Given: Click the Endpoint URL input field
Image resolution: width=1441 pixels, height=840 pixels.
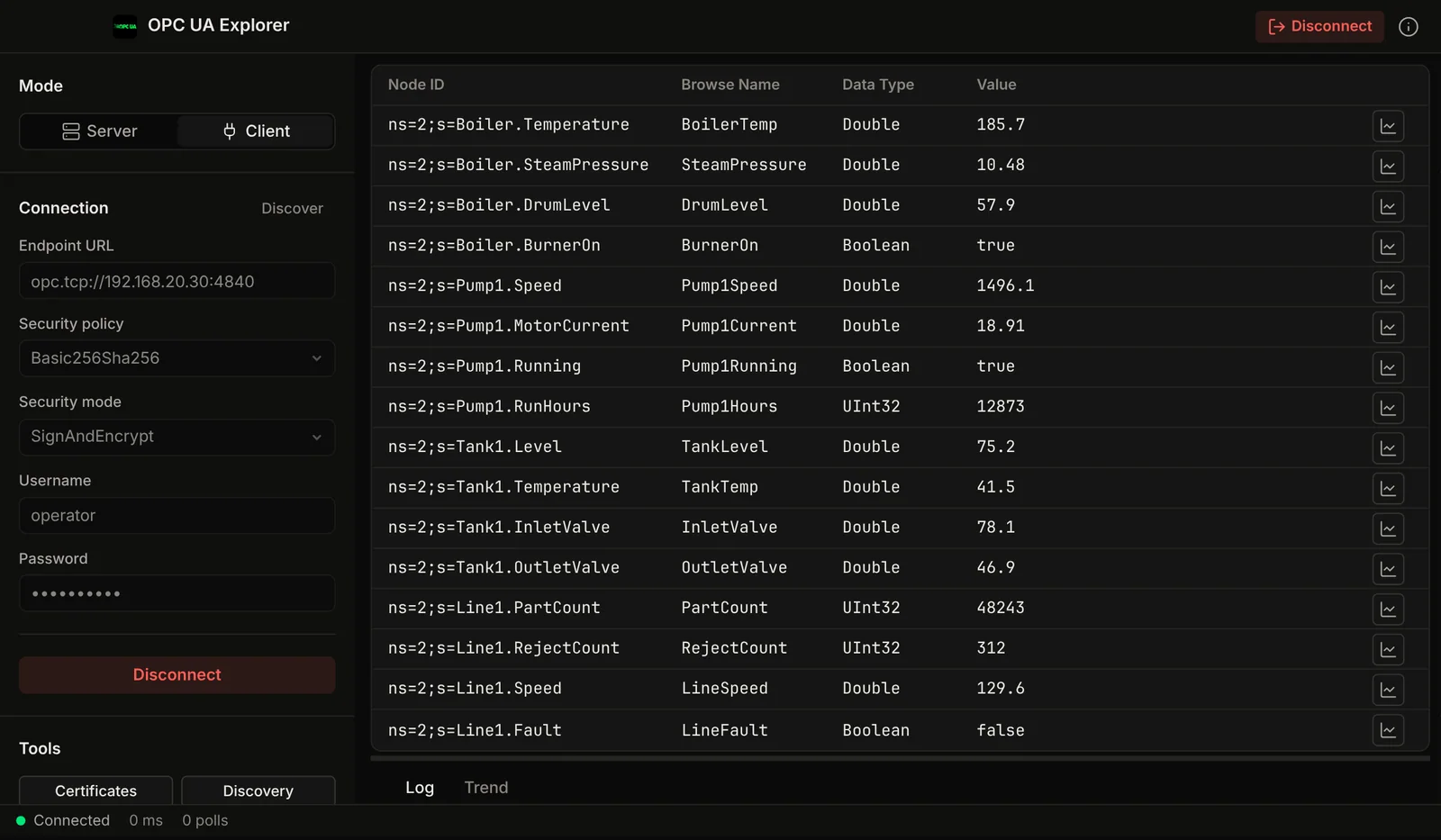Looking at the screenshot, I should click(177, 281).
